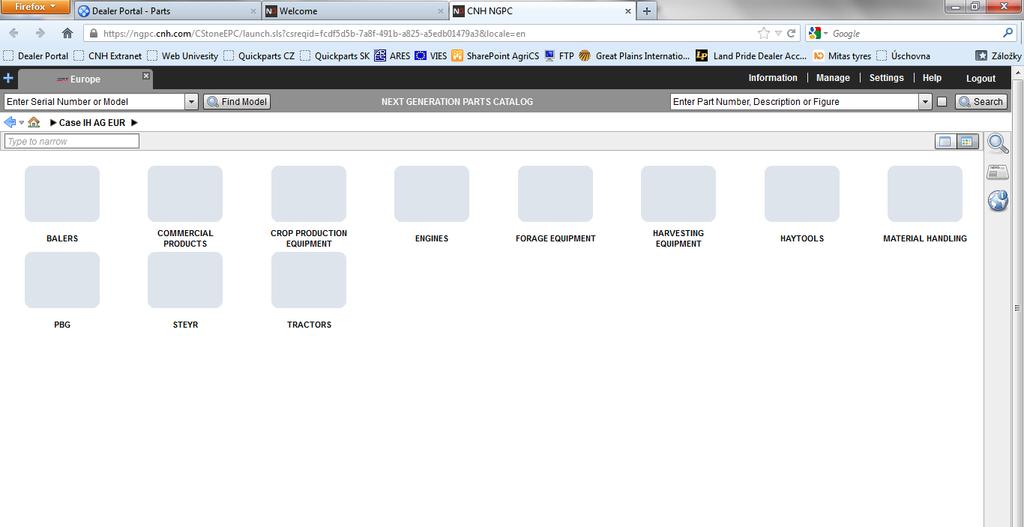The height and width of the screenshot is (527, 1024).
Task: Add a new catalog tab with plus icon
Action: pyautogui.click(x=8, y=78)
